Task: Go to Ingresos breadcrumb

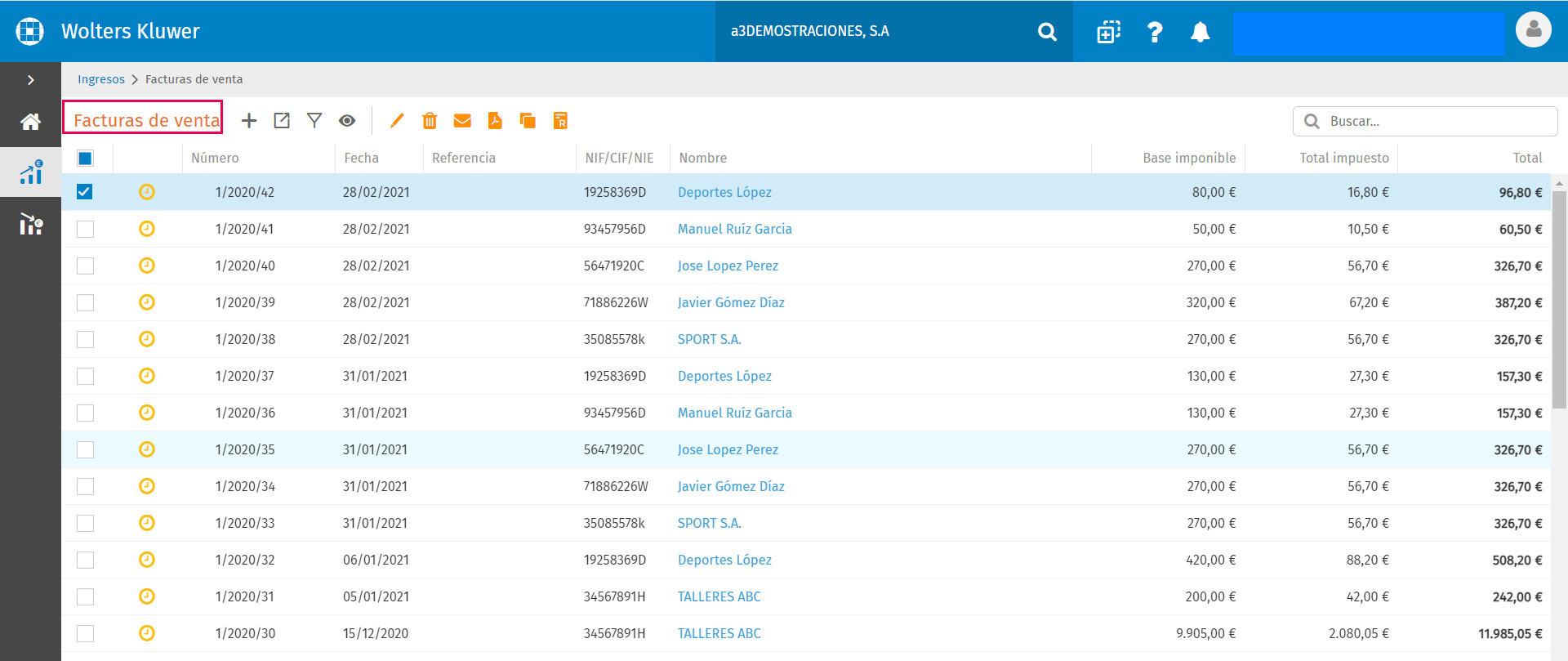Action: point(101,79)
